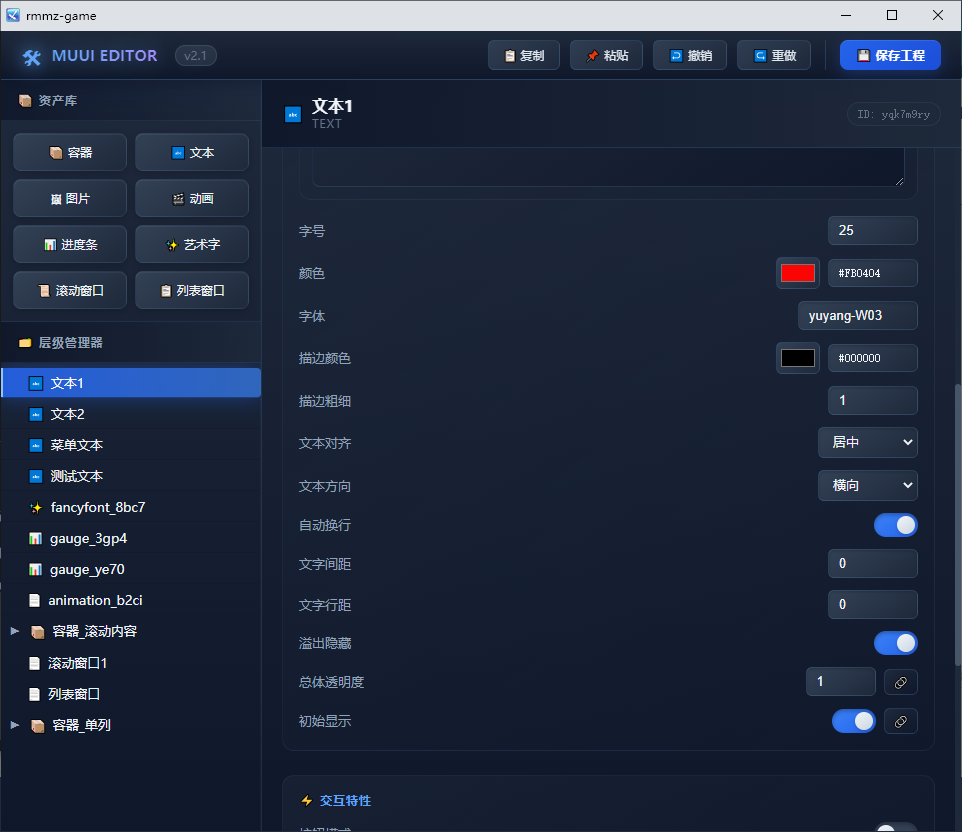Image resolution: width=962 pixels, height=832 pixels.
Task: Add a 列表窗口 list window
Action: (192, 290)
